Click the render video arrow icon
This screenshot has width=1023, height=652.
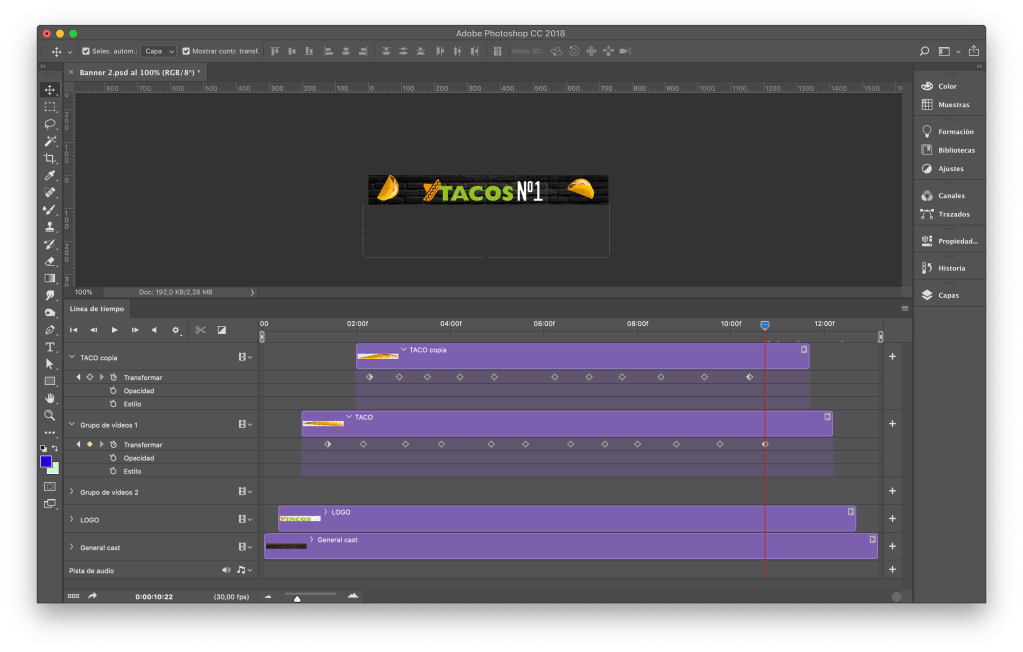click(x=93, y=596)
